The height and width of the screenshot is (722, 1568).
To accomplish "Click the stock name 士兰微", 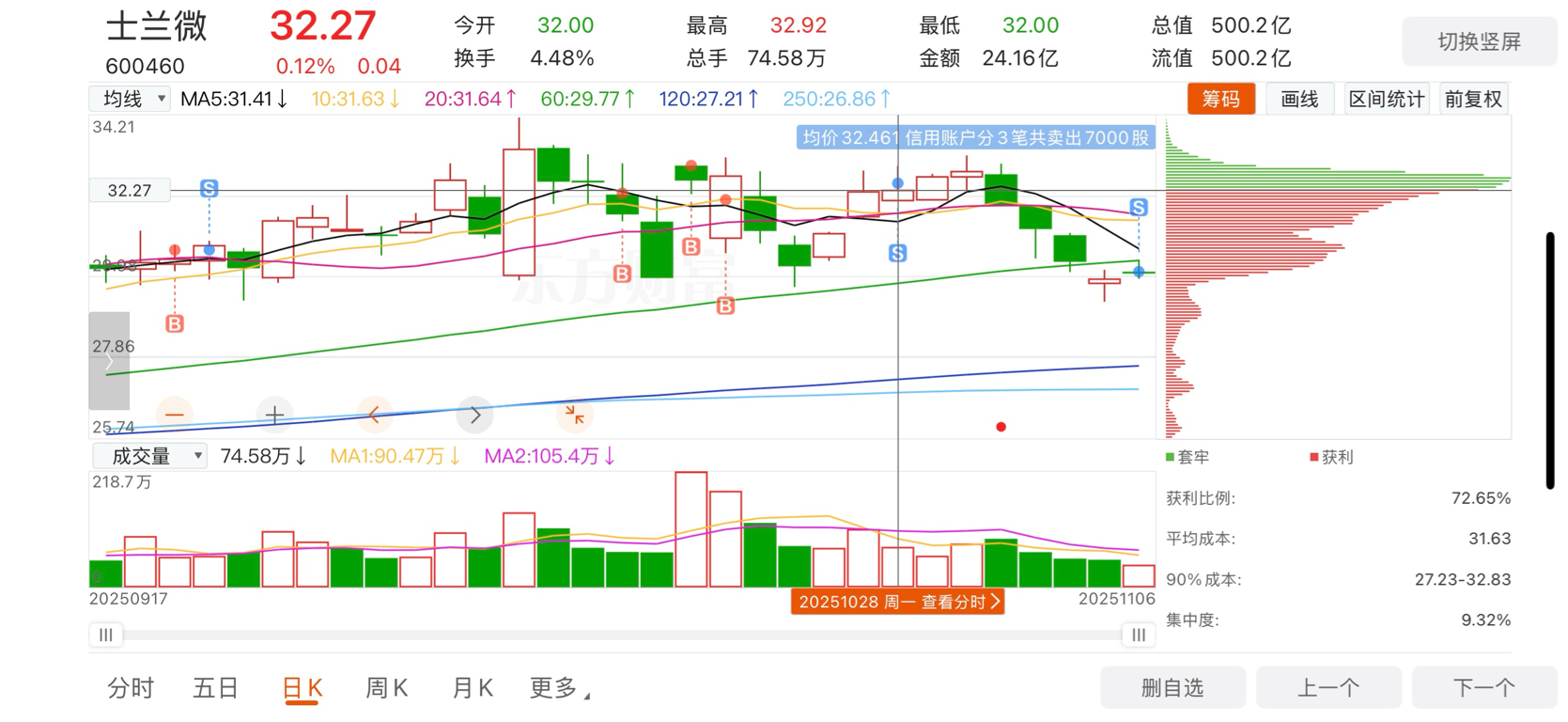I will coord(157,26).
